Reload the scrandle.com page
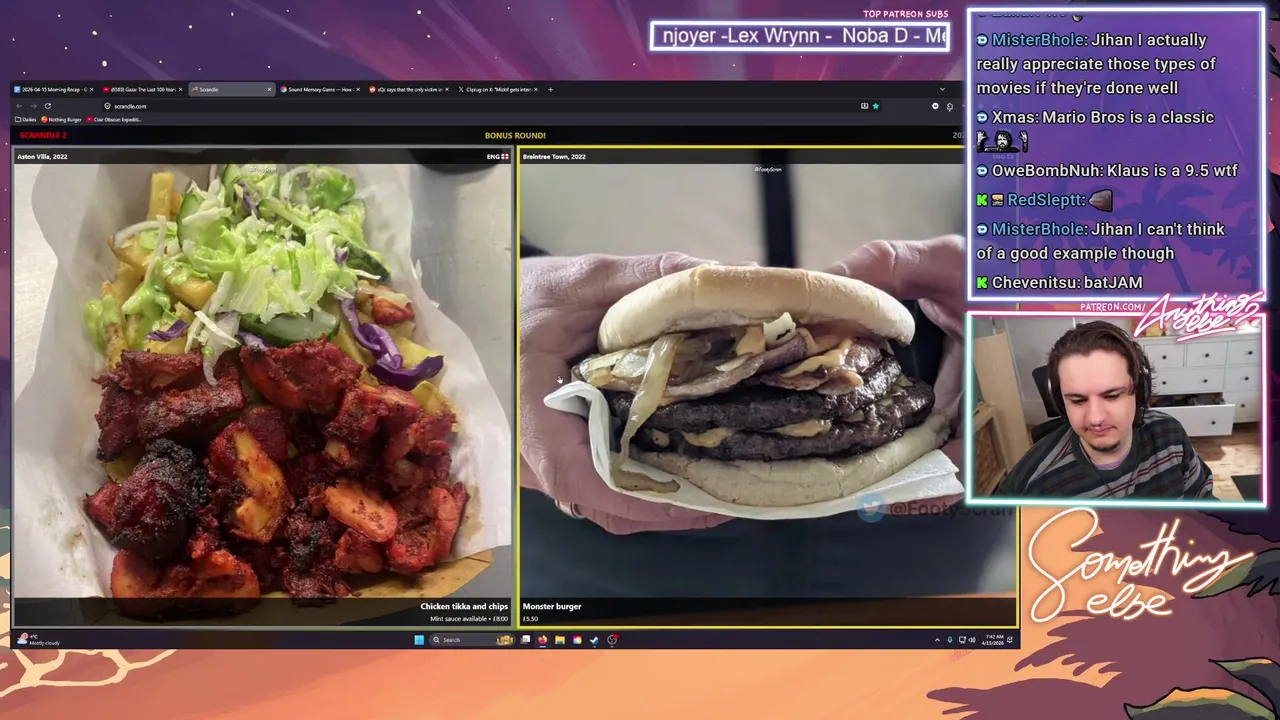 [47, 106]
